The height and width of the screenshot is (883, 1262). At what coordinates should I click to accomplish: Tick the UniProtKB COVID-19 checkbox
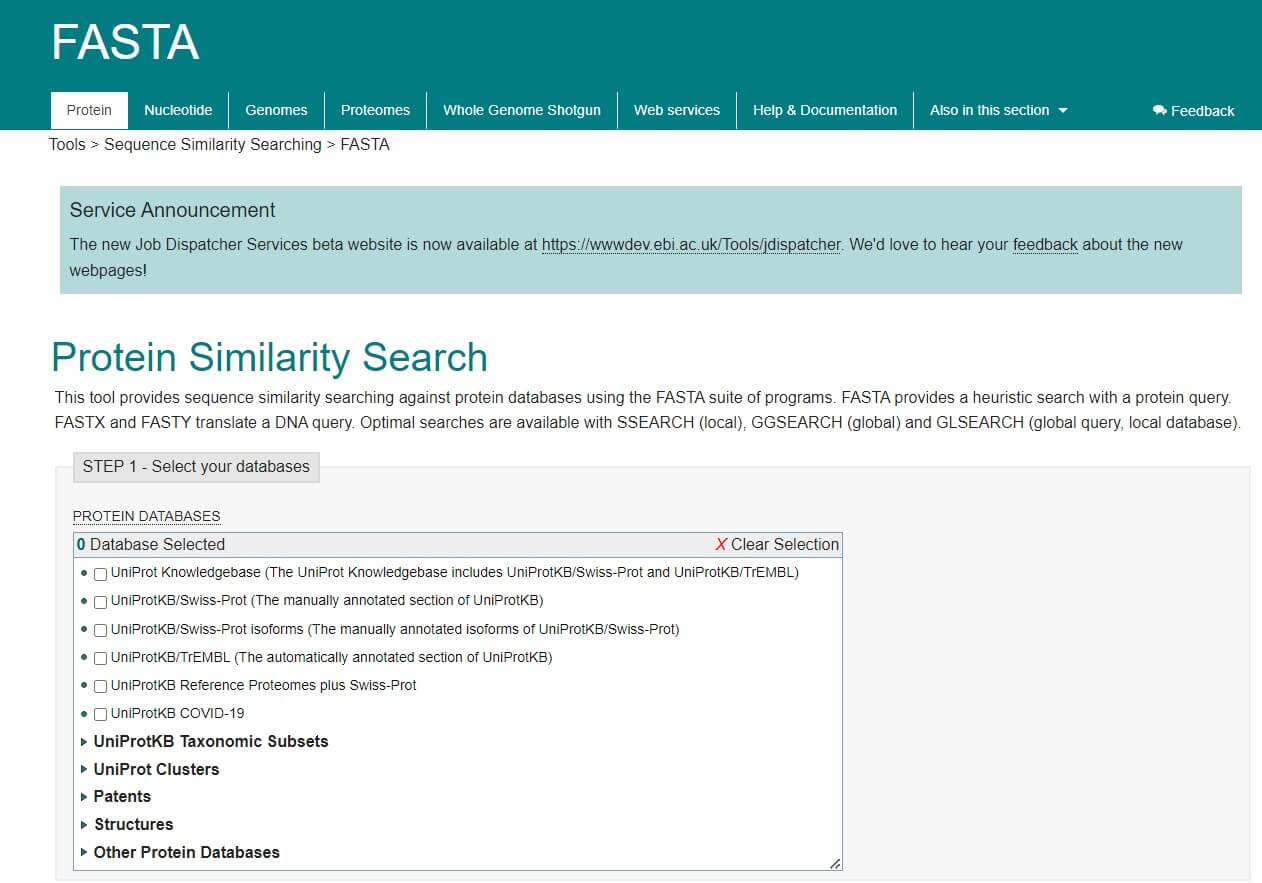(x=100, y=714)
